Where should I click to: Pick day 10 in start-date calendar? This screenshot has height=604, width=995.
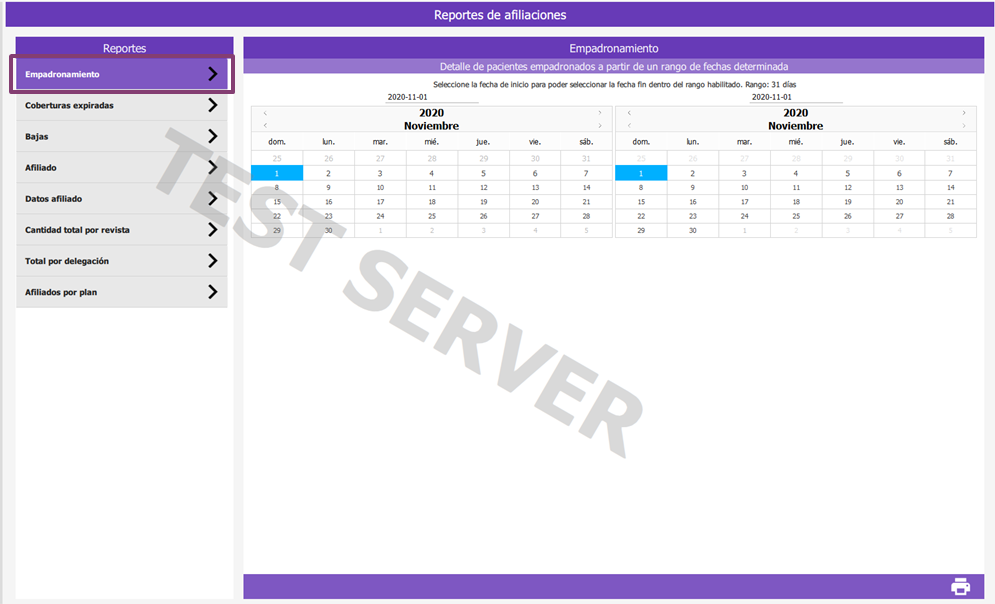coord(380,188)
